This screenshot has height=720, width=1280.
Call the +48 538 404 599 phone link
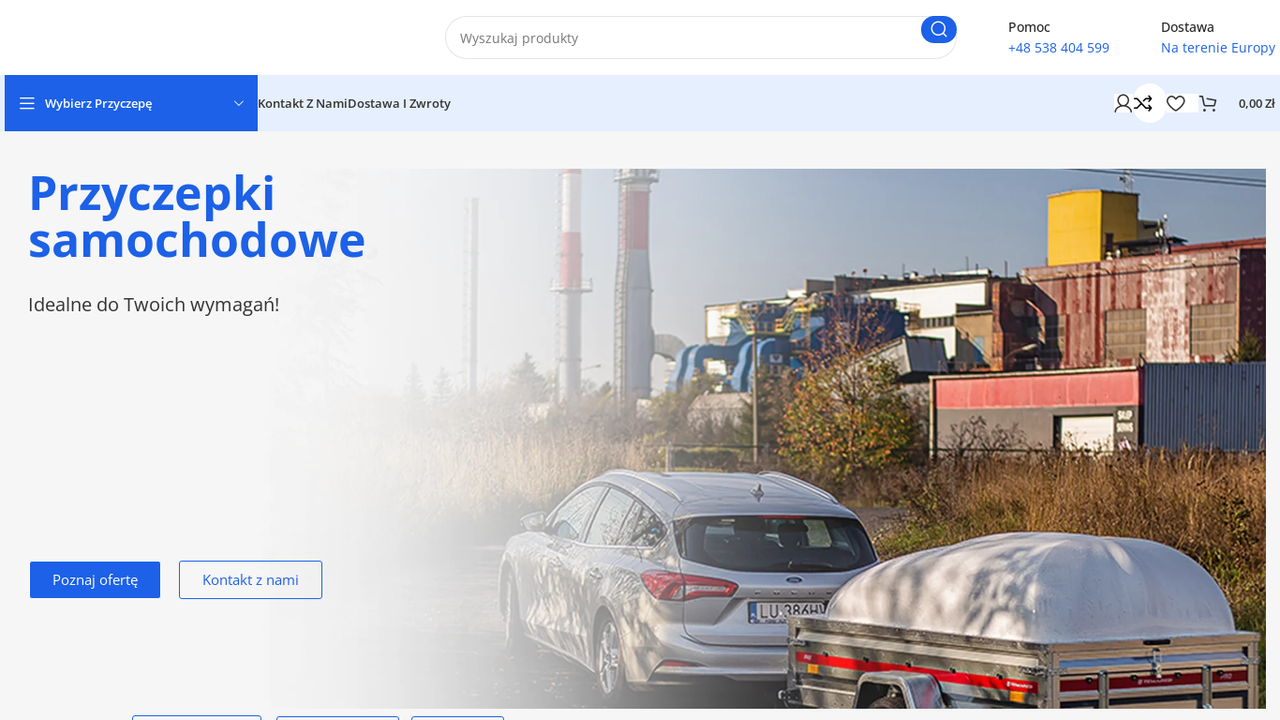tap(1058, 48)
